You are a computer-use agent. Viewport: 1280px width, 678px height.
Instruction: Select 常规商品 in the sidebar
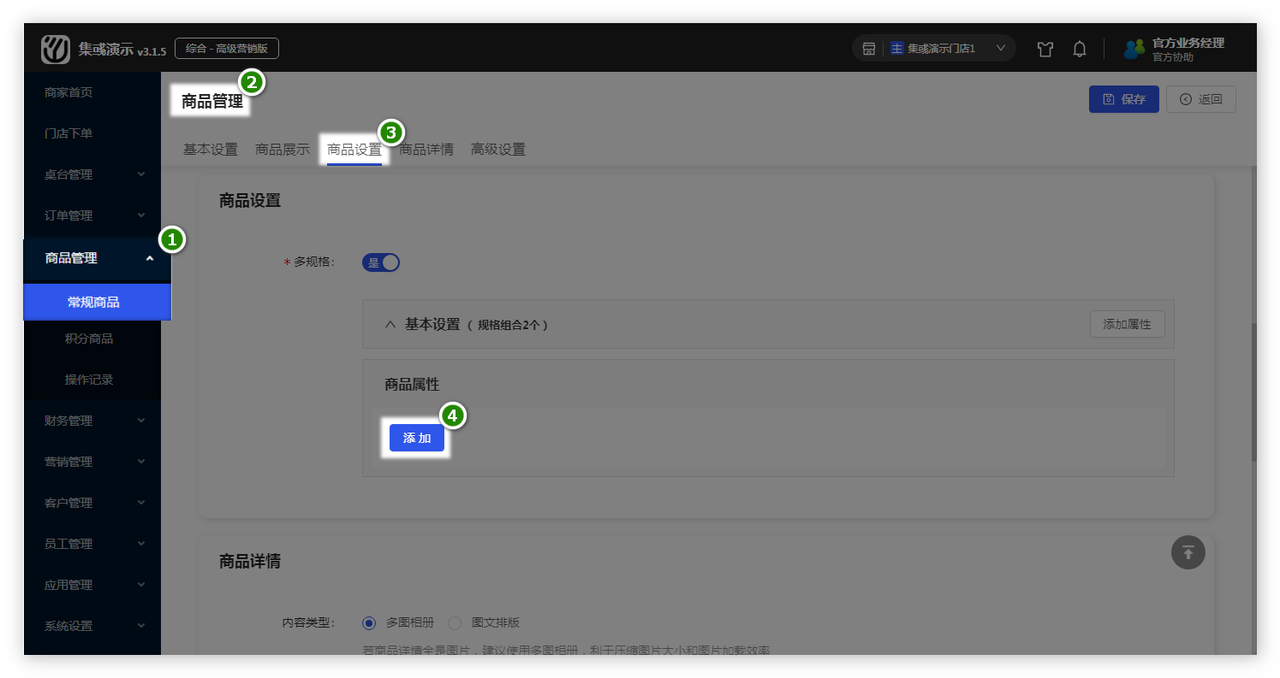point(97,302)
